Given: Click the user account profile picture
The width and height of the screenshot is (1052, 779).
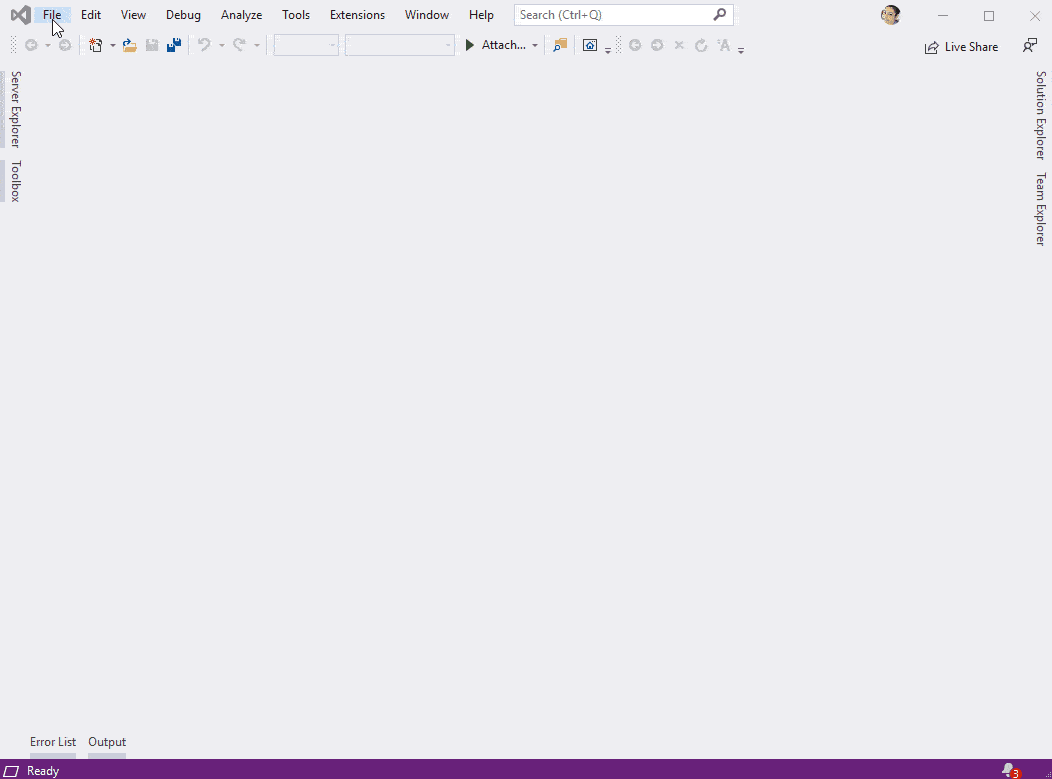Looking at the screenshot, I should (890, 14).
